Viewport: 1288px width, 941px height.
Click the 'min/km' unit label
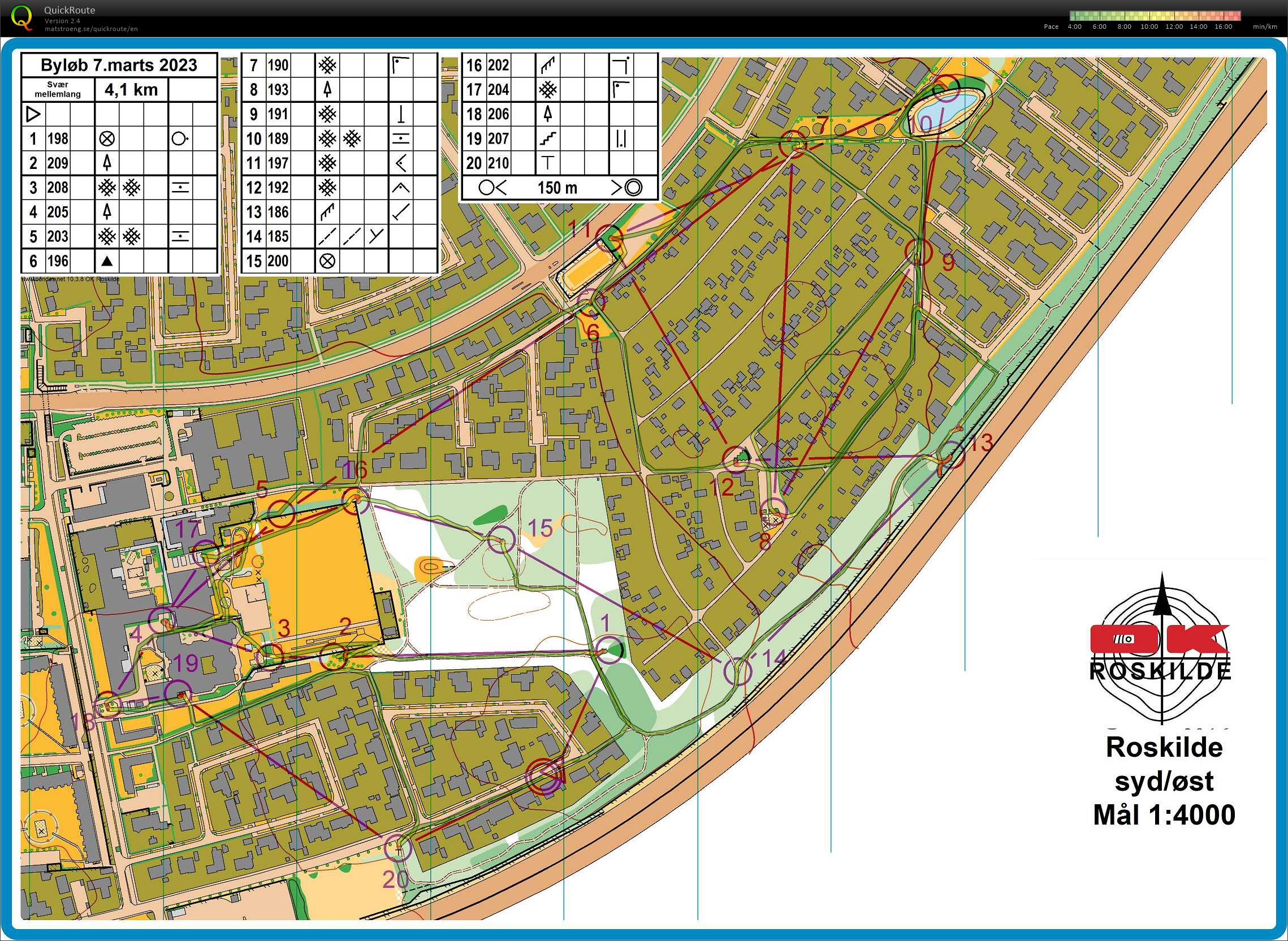(x=1265, y=27)
